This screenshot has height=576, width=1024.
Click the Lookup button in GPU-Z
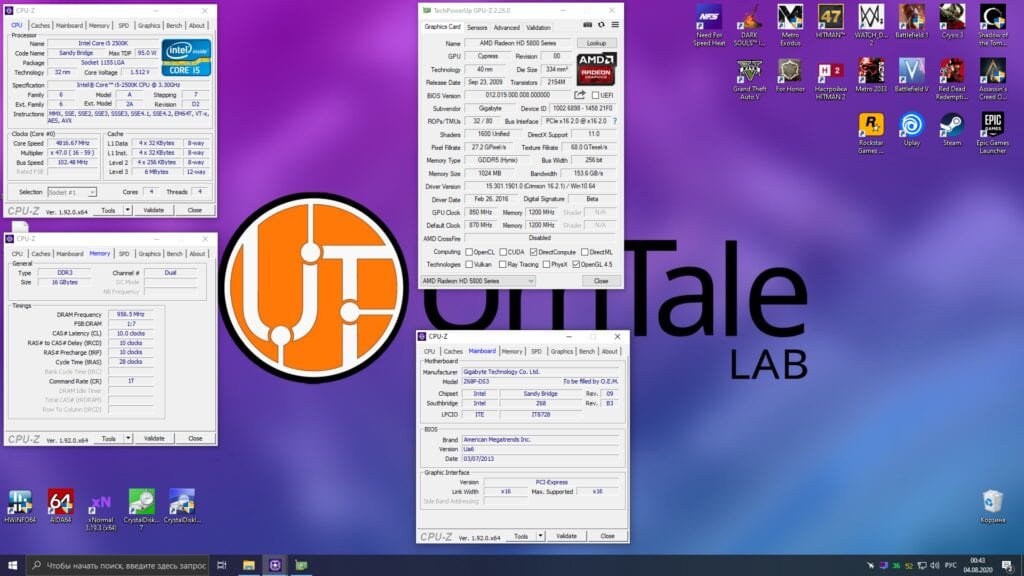(x=596, y=43)
